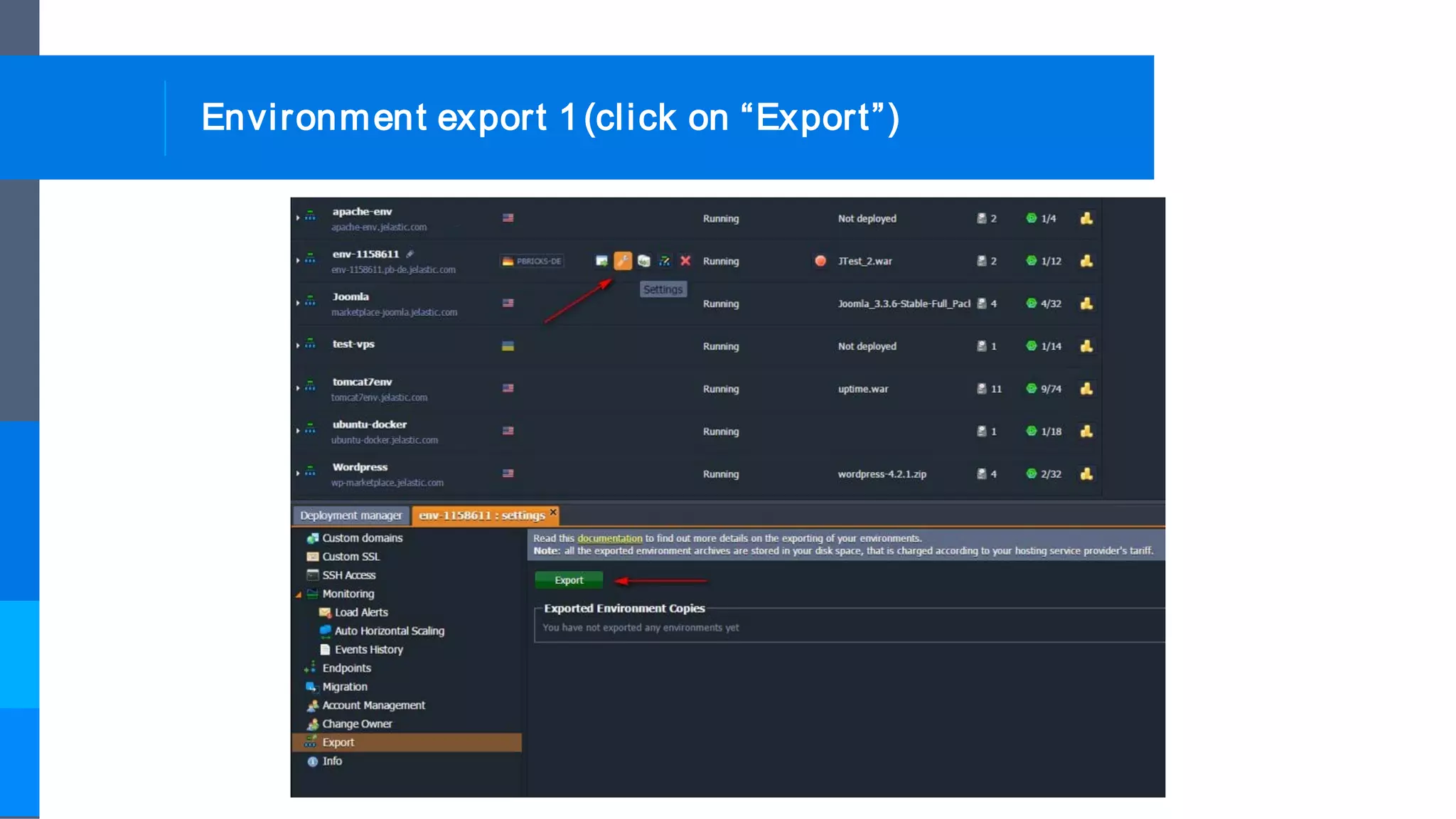1456x819 pixels.
Task: Open Events History under Monitoring
Action: 368,649
